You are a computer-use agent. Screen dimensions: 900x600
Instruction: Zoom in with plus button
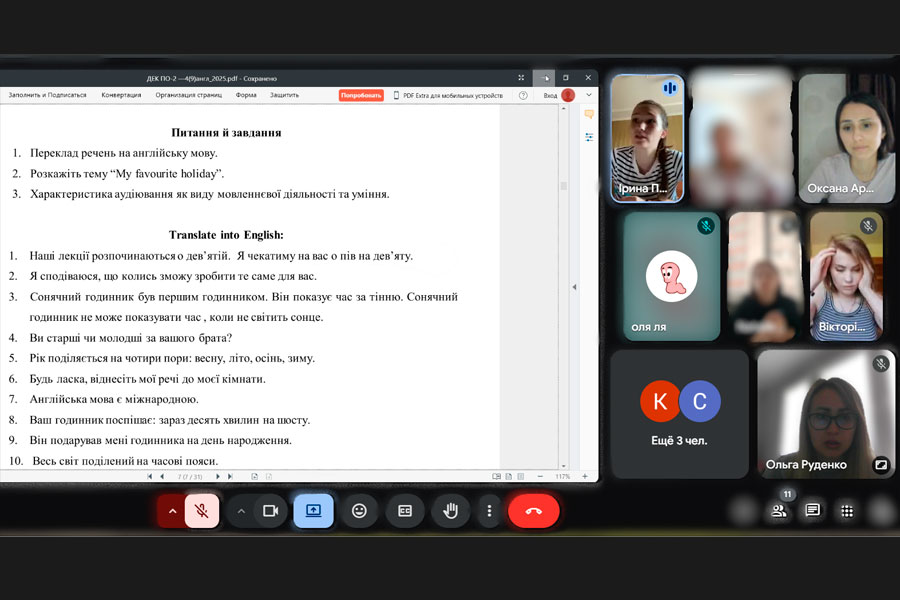click(585, 477)
